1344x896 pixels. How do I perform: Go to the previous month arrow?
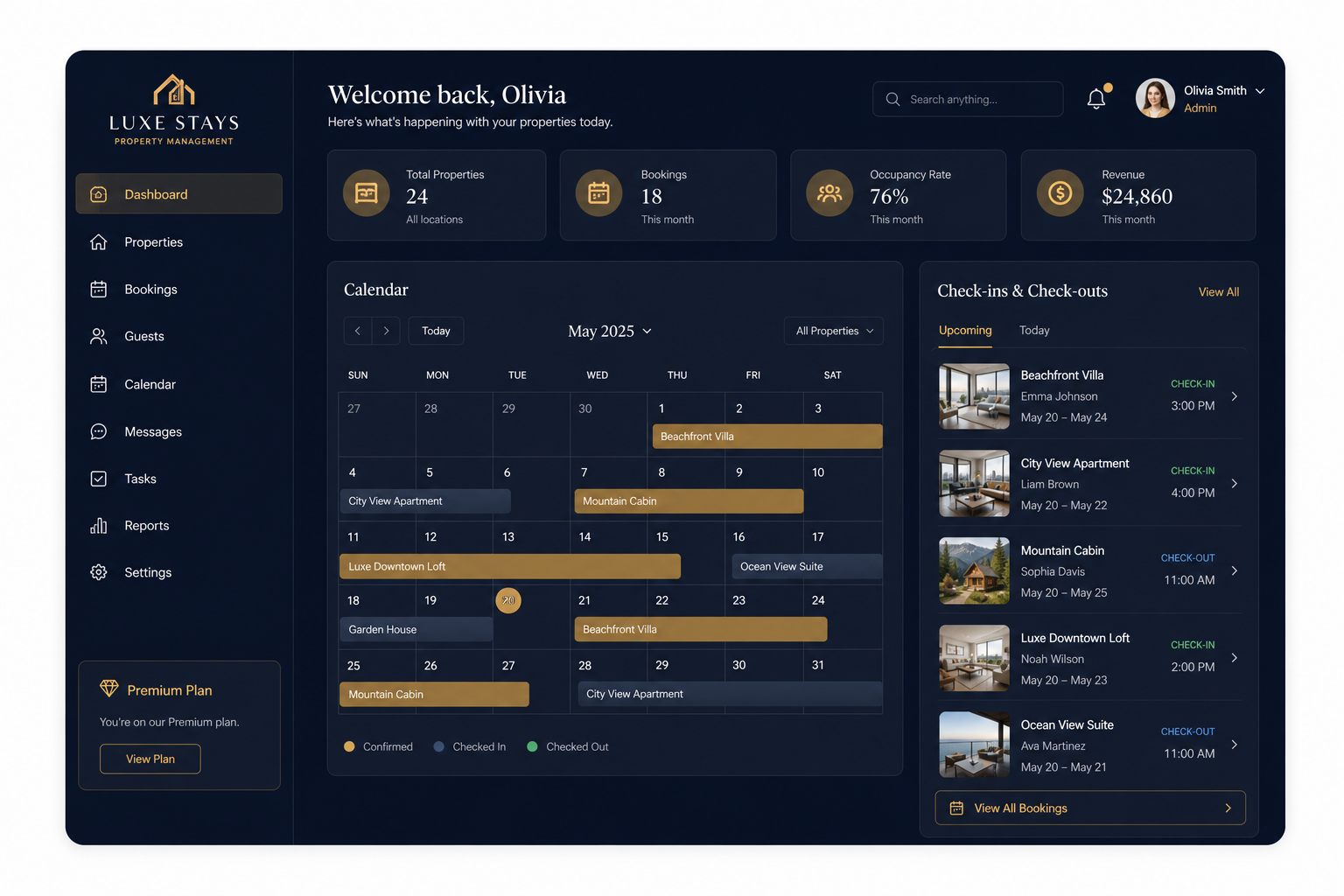click(x=358, y=331)
